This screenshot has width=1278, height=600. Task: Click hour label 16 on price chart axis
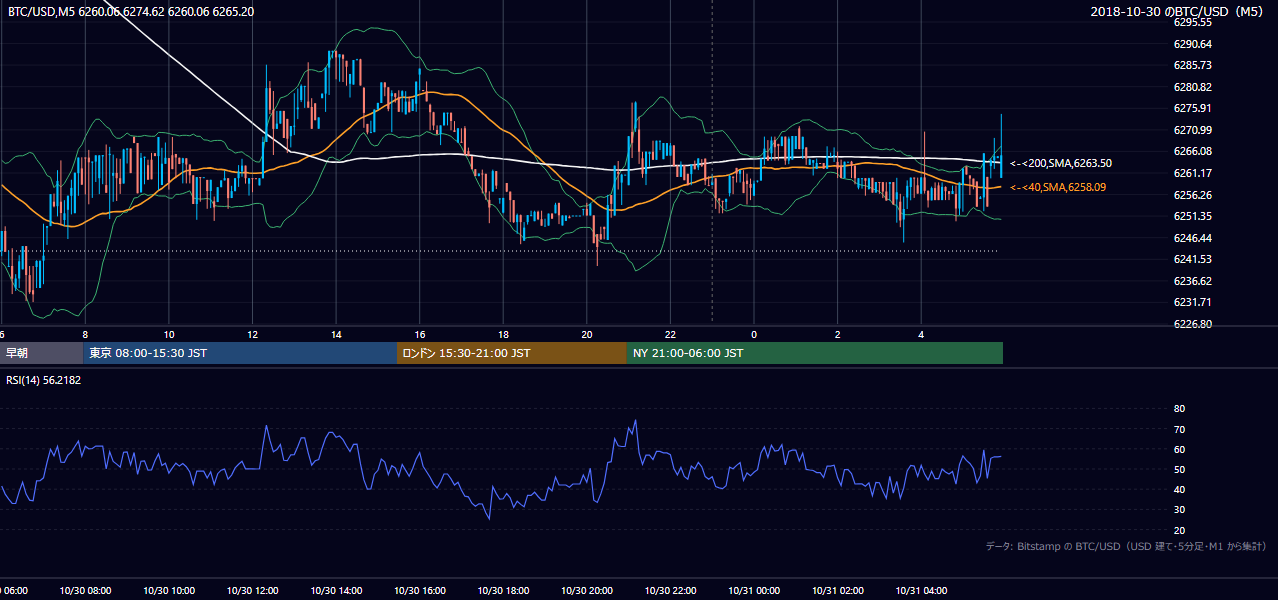pos(420,334)
